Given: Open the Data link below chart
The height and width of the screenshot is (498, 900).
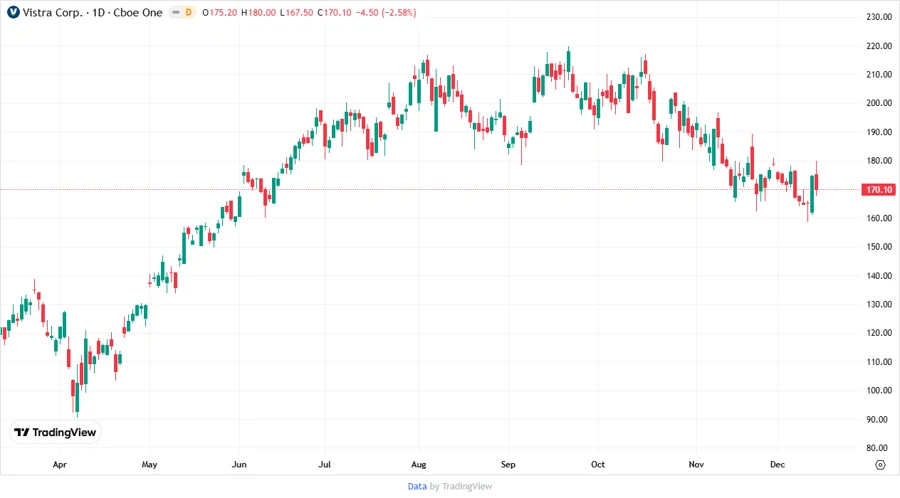Looking at the screenshot, I should click(x=417, y=486).
